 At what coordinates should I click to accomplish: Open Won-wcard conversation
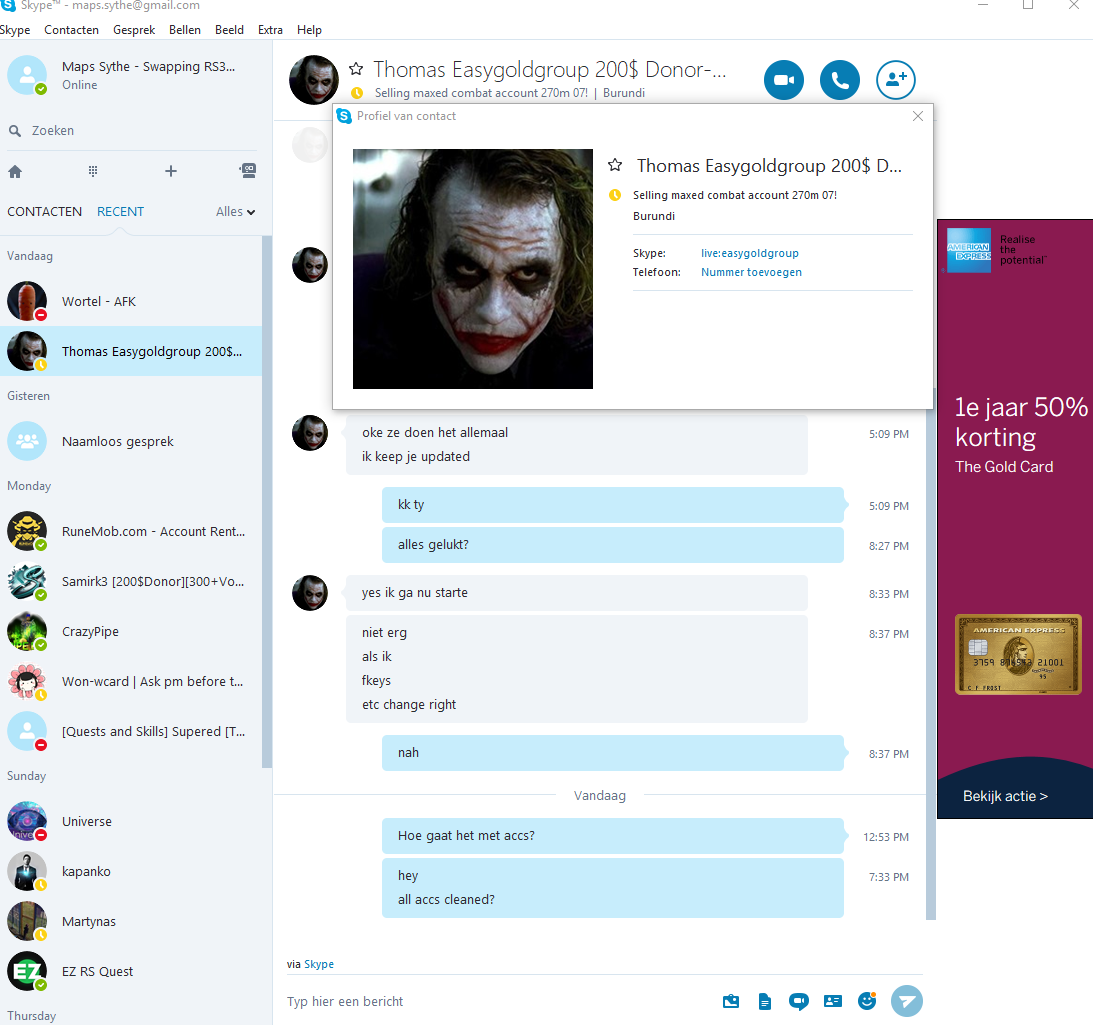point(131,682)
